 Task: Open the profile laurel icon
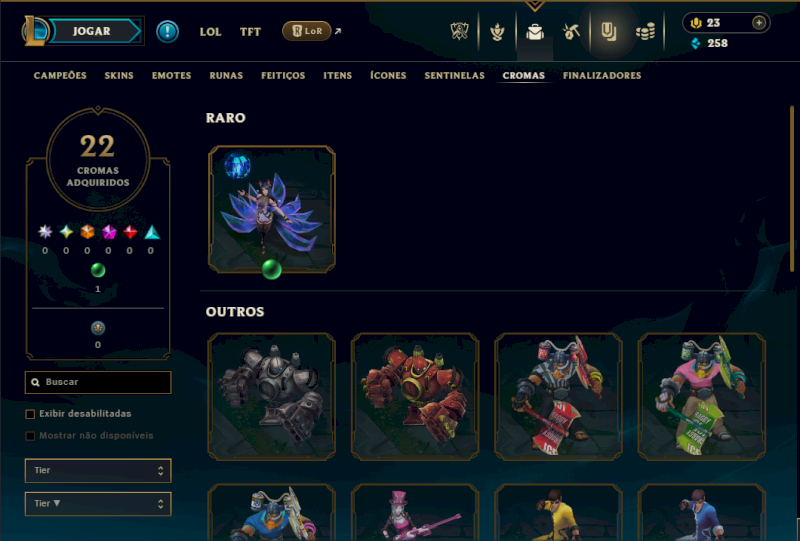pos(497,32)
